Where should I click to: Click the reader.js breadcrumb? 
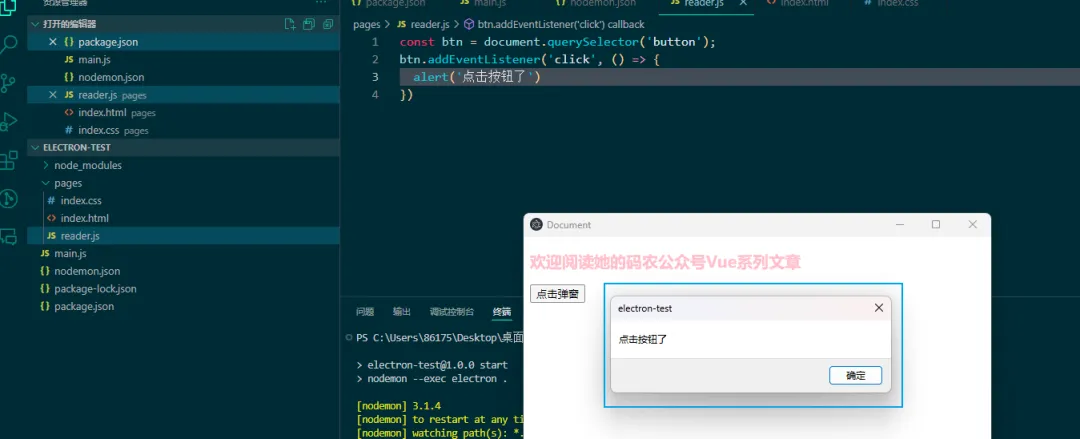tap(430, 24)
